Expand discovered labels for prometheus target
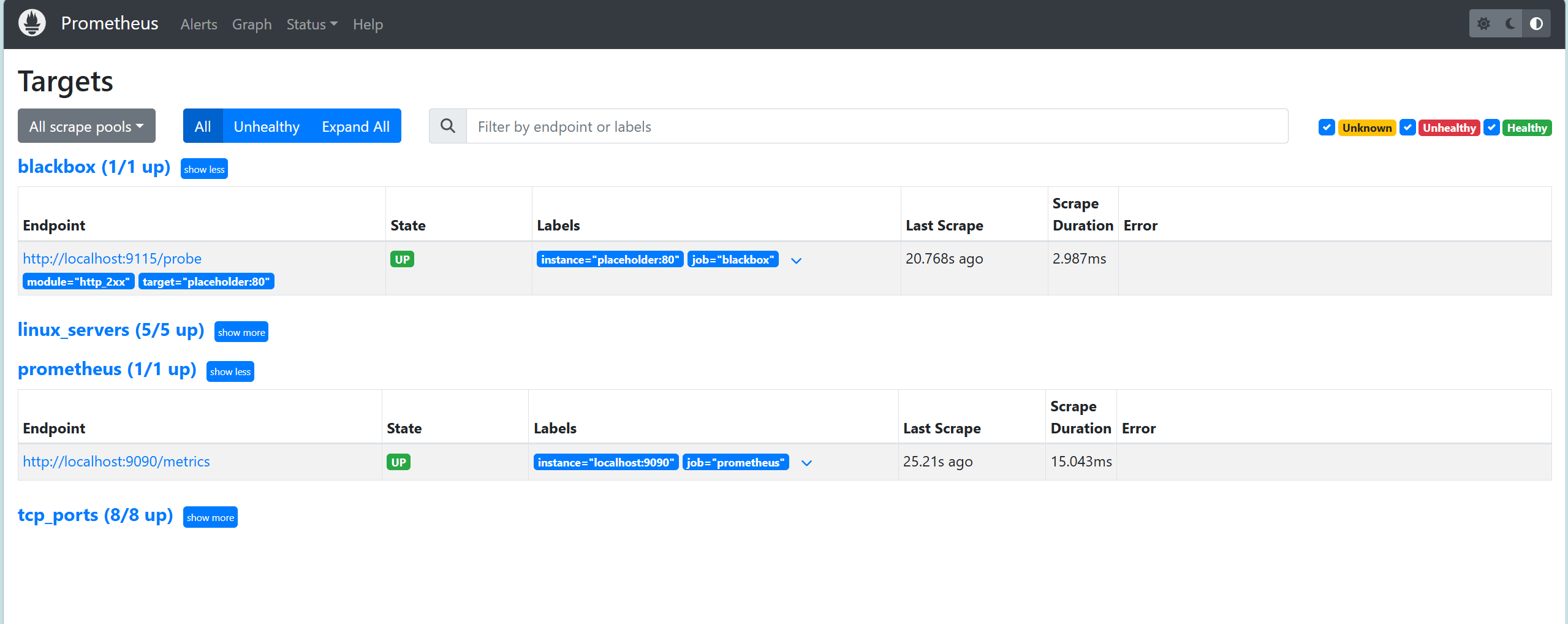 click(806, 463)
